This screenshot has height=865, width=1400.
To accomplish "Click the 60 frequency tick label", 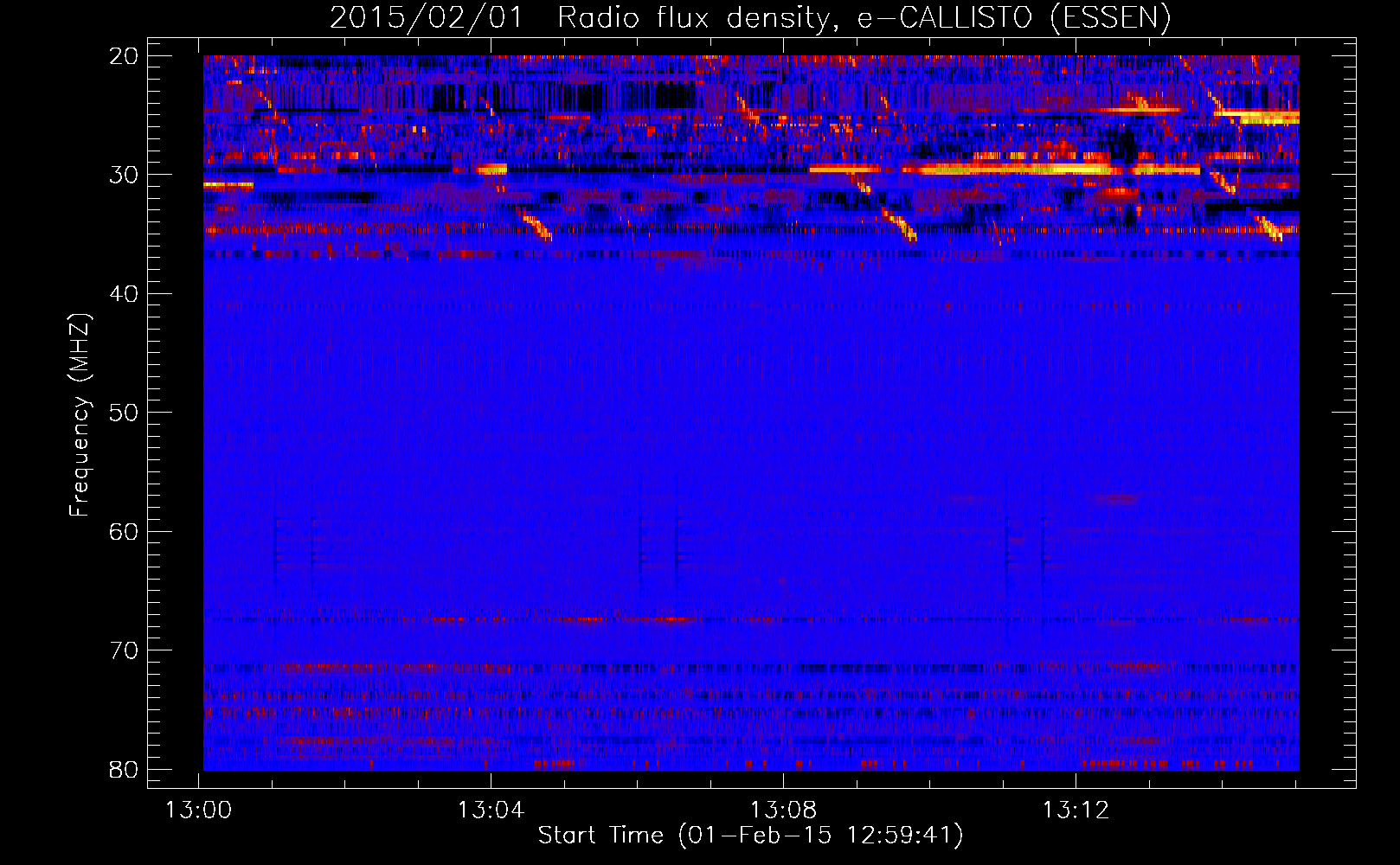I will point(124,532).
